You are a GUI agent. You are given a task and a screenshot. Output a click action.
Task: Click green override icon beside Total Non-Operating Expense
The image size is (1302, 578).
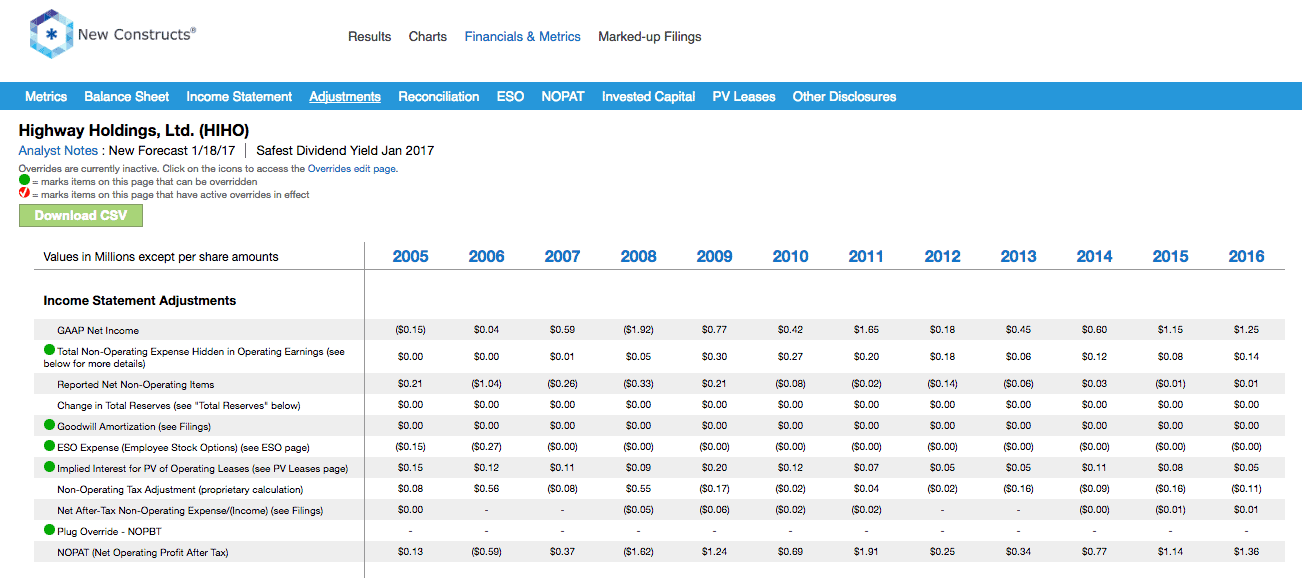[50, 351]
